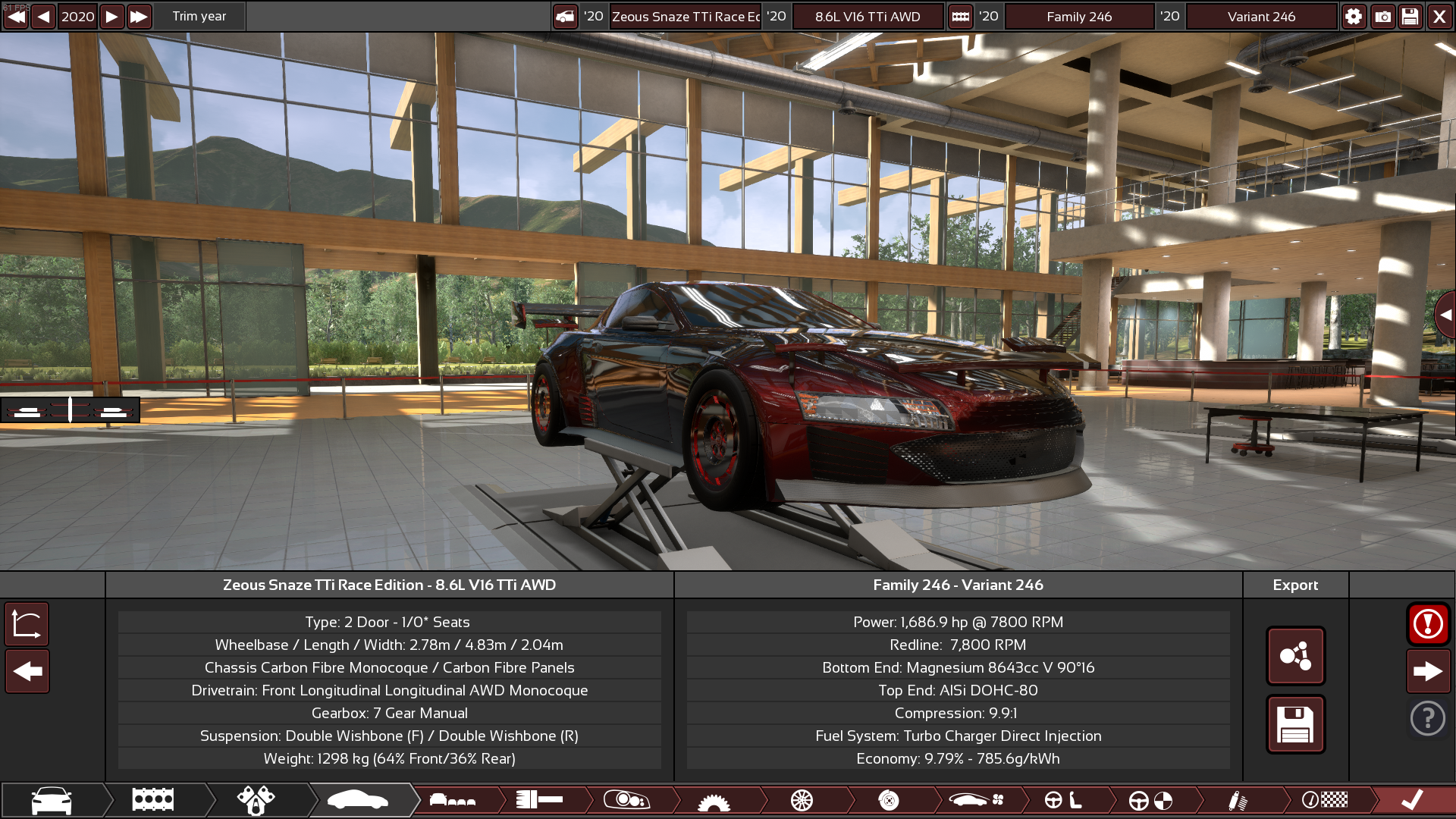
Task: Open the fixtures headlight tab
Action: 626,800
